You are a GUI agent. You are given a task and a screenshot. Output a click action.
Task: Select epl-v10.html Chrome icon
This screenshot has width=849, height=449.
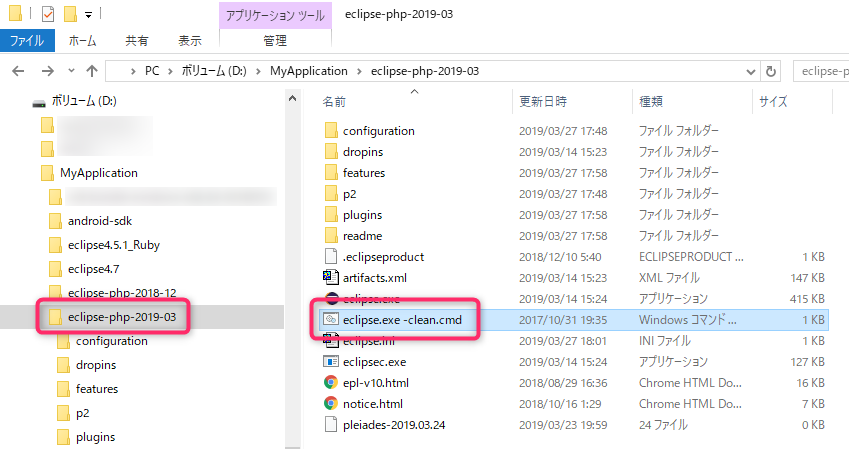[331, 382]
